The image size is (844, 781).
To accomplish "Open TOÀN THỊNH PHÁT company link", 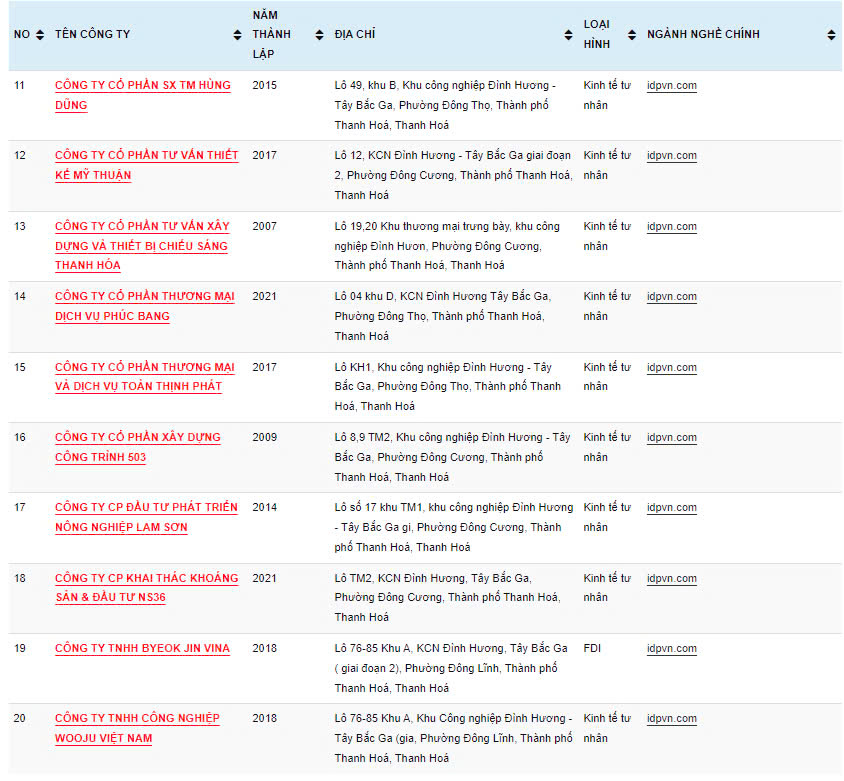I will [x=144, y=377].
